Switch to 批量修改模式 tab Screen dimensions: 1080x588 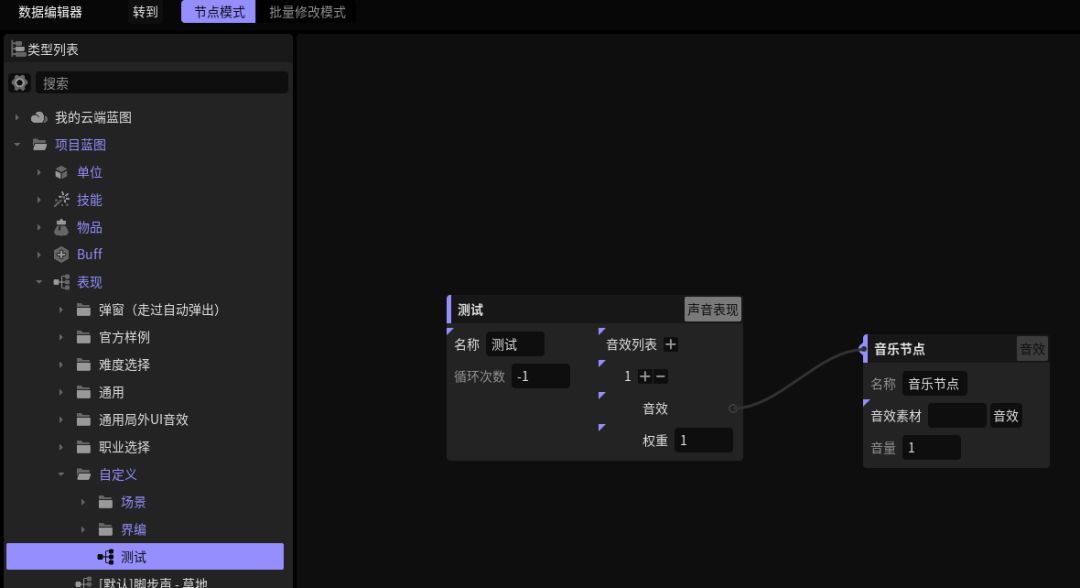pos(307,12)
